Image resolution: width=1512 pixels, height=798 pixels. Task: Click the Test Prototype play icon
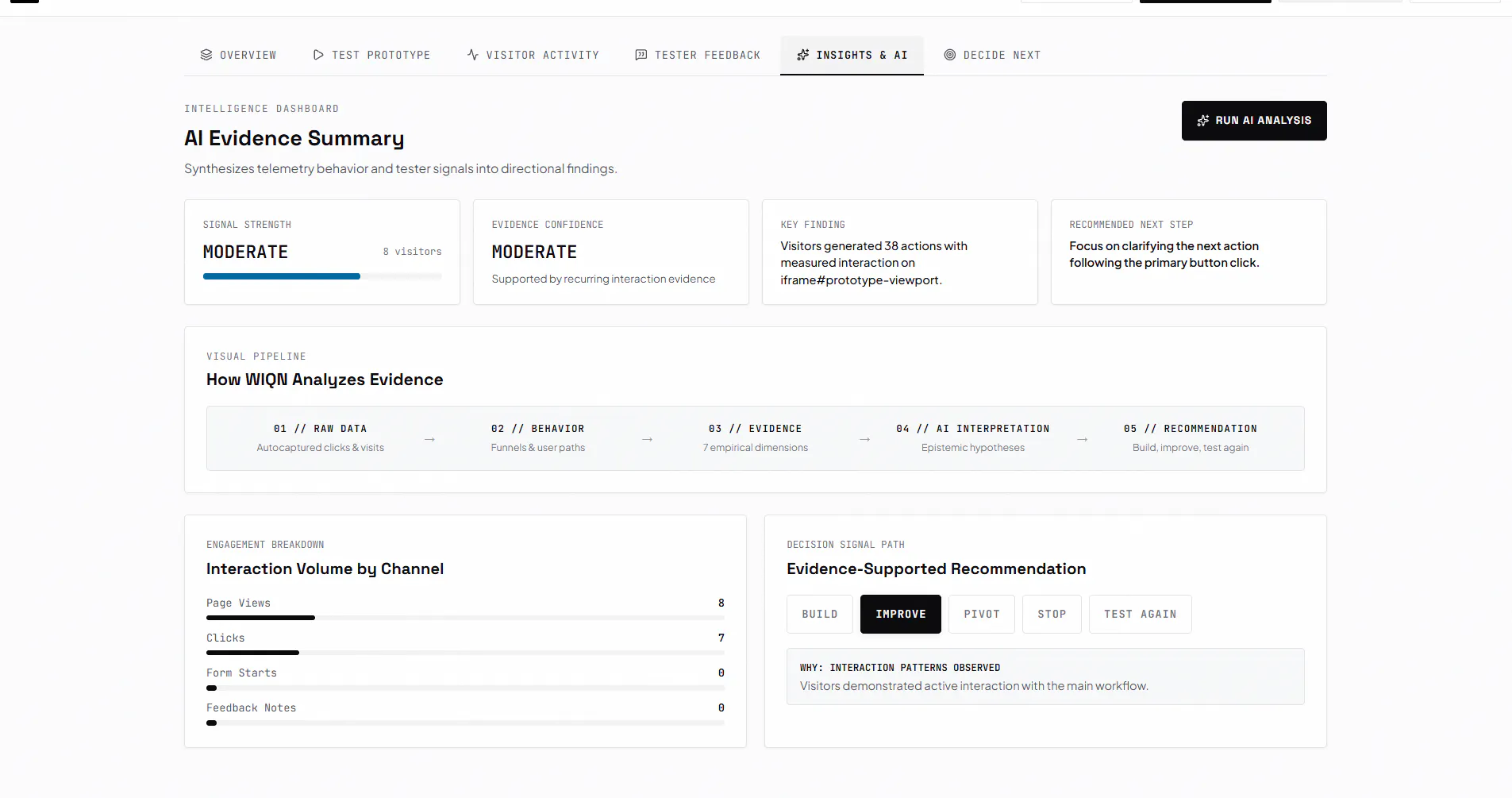click(318, 55)
